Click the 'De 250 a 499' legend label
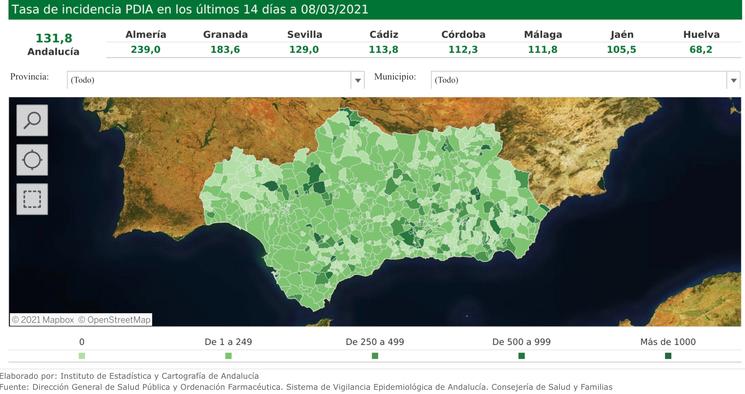 [x=375, y=342]
